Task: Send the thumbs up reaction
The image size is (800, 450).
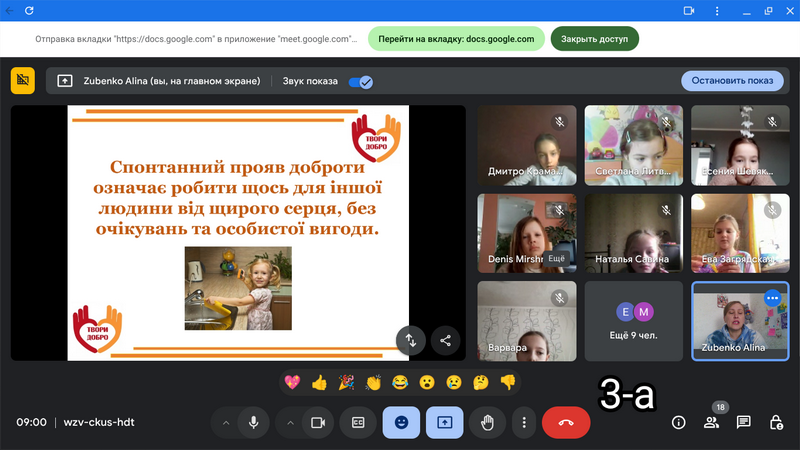Action: point(319,382)
